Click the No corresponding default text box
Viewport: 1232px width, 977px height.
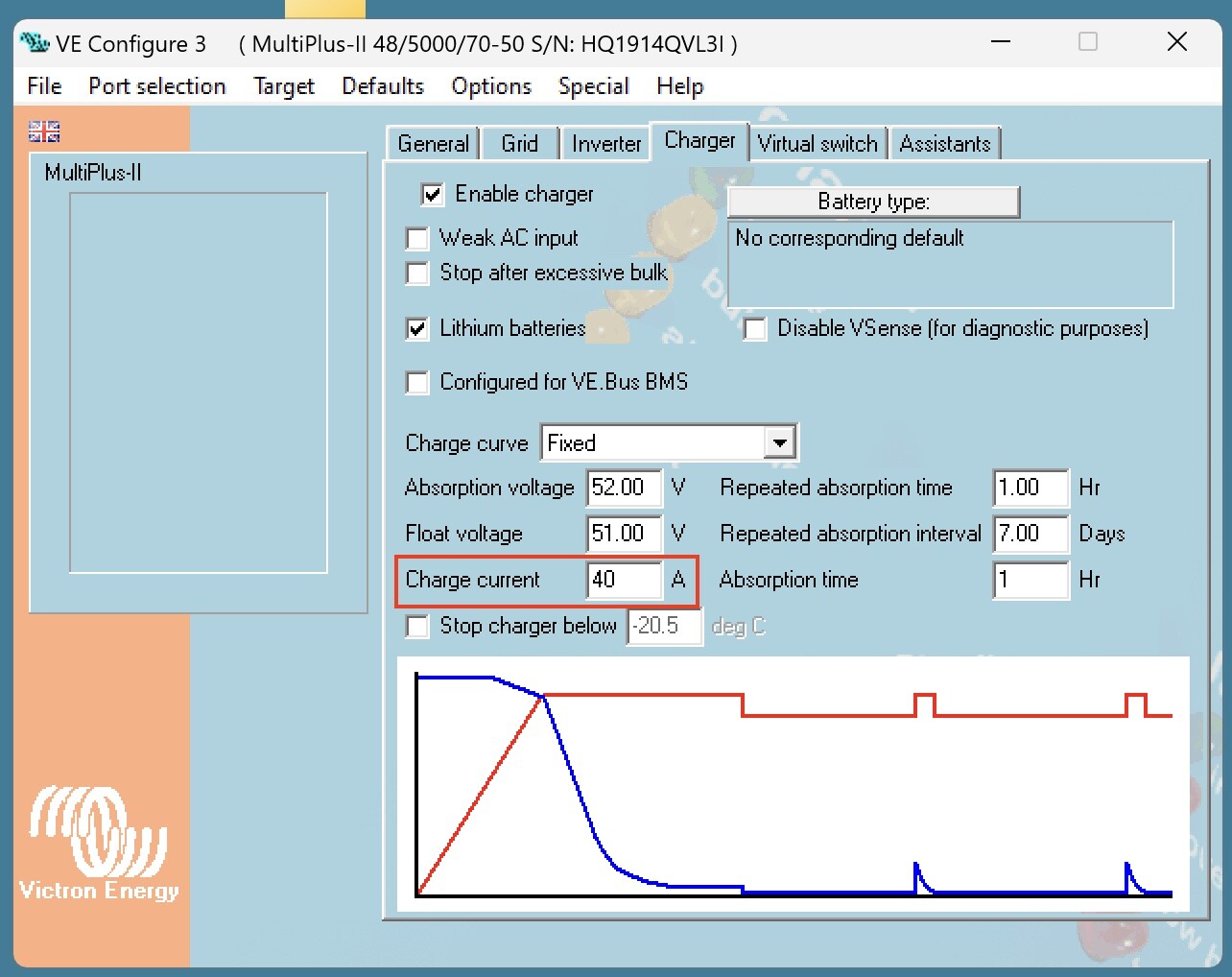coord(951,265)
